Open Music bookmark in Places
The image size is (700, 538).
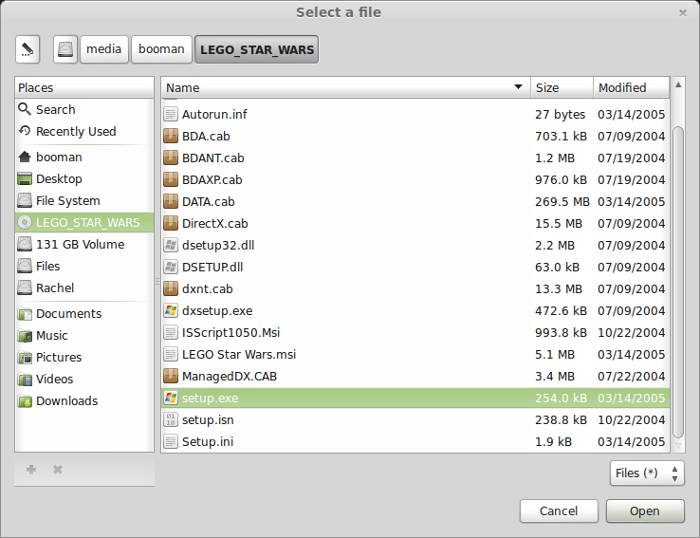pyautogui.click(x=84, y=336)
